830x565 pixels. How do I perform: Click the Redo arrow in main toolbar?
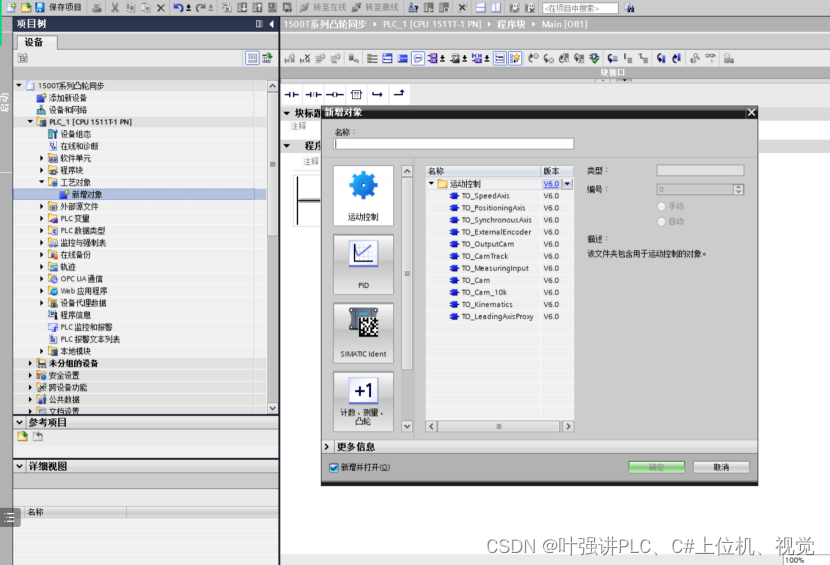coord(201,7)
